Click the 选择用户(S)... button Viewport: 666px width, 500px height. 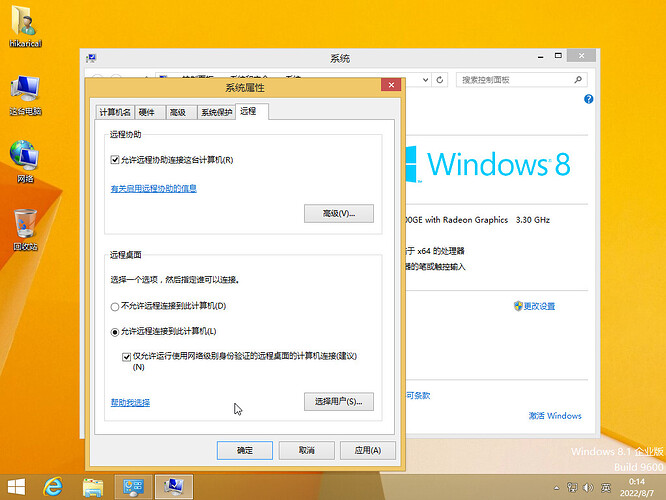pyautogui.click(x=339, y=401)
